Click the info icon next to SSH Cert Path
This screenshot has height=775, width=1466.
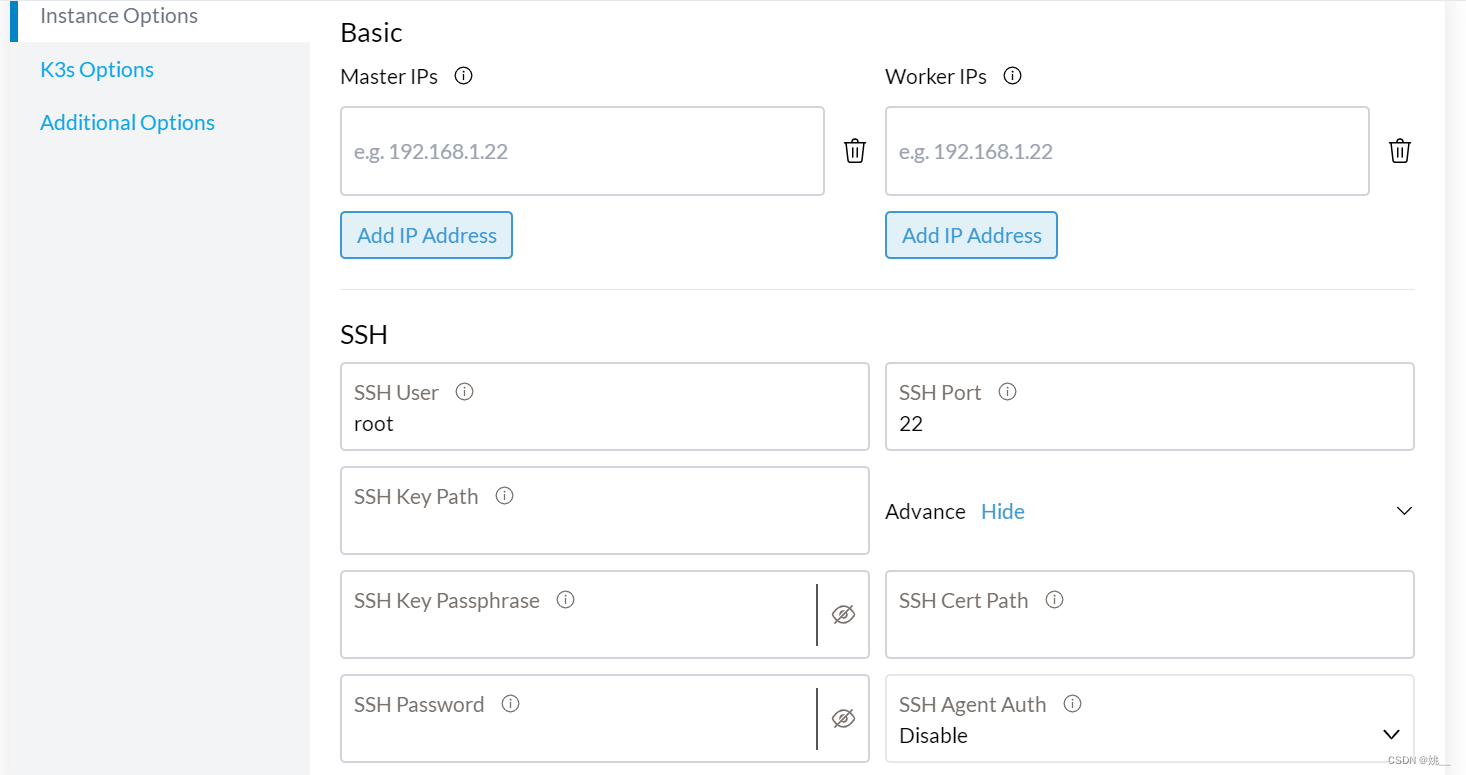pyautogui.click(x=1054, y=600)
